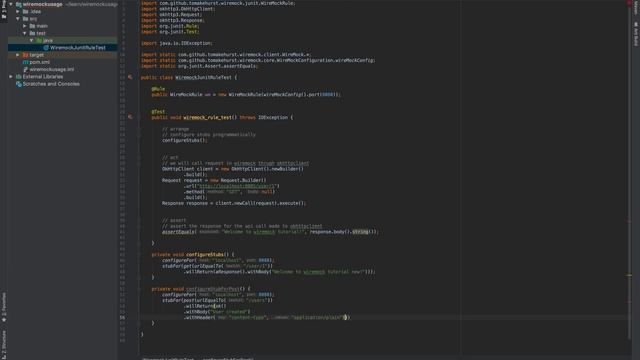
Task: Click the .idea folder icon
Action: point(25,11)
